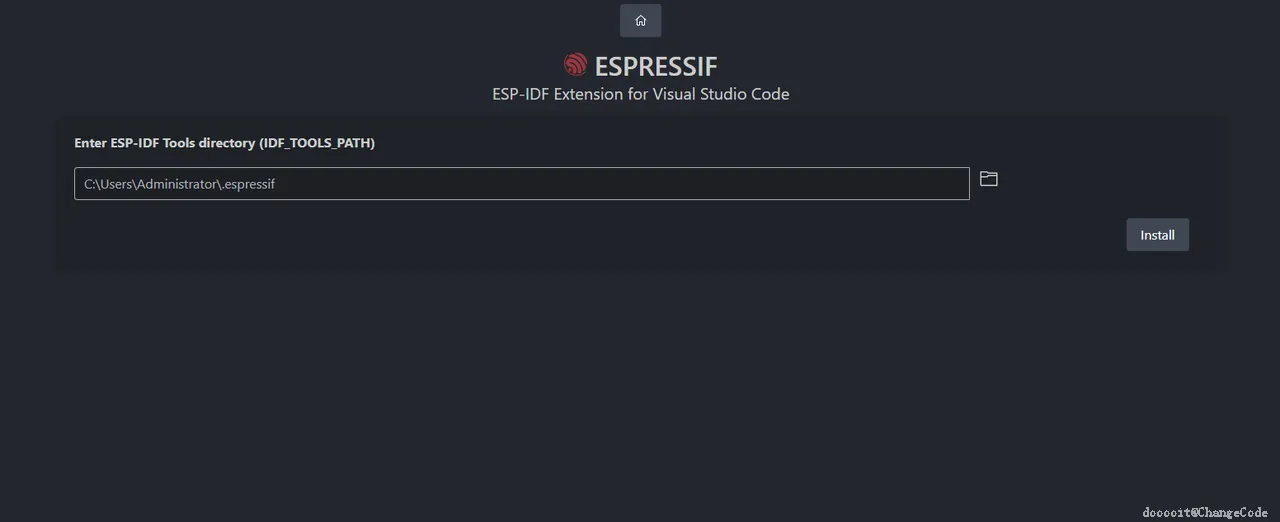Viewport: 1280px width, 522px height.
Task: Click the word directory in the label
Action: coord(229,143)
